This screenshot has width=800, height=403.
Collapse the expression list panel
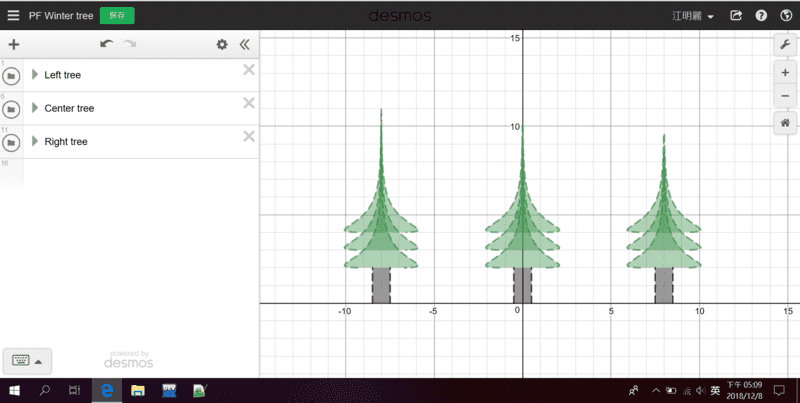click(x=244, y=45)
